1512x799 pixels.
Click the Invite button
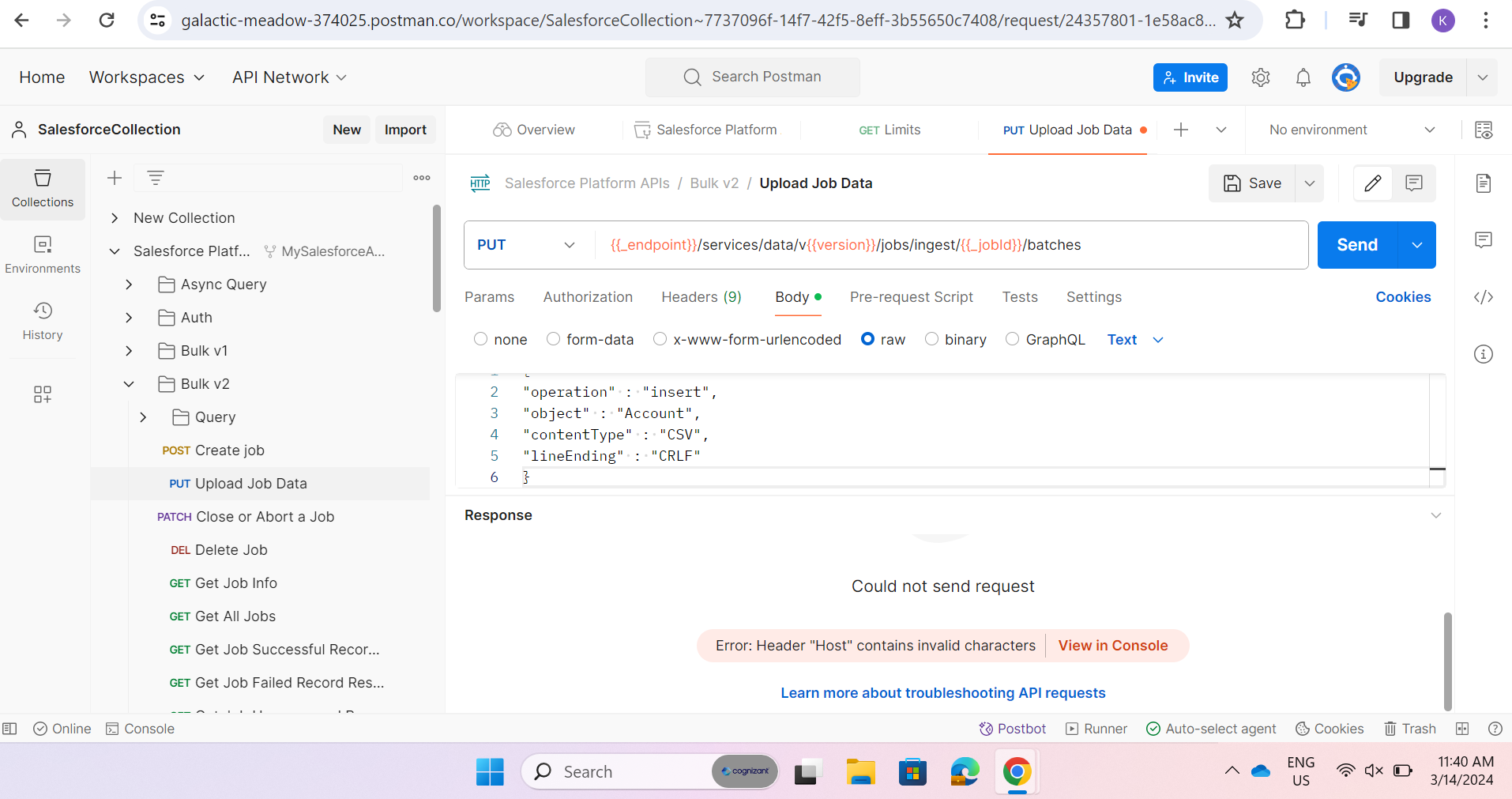click(1190, 77)
